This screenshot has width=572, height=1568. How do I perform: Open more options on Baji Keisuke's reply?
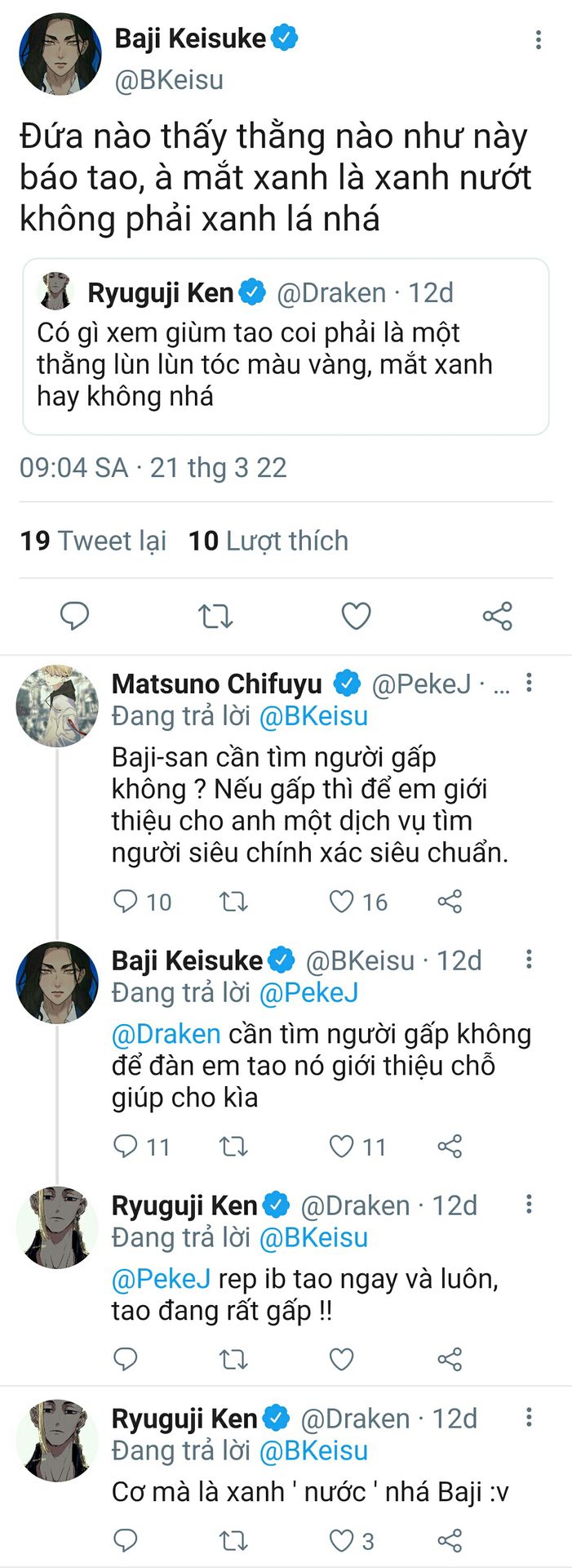click(530, 960)
